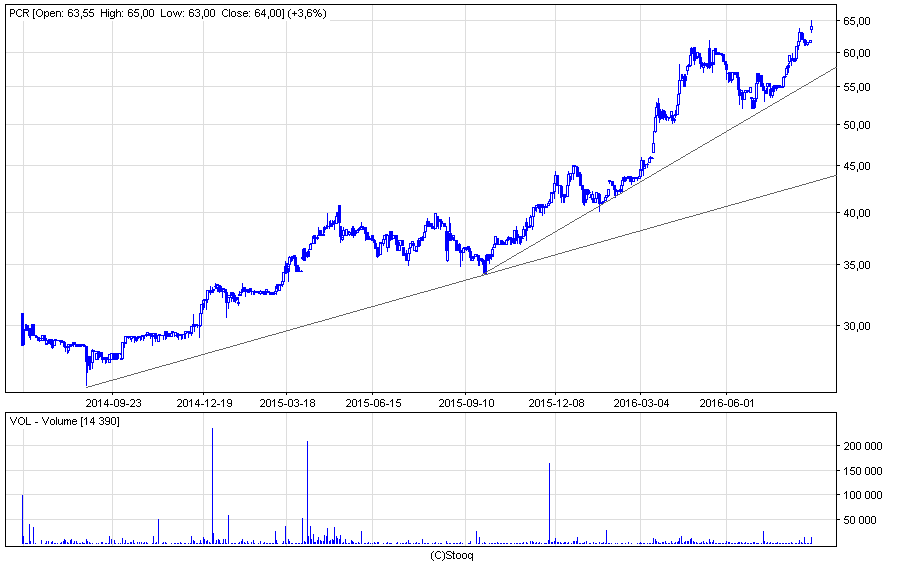Viewport: 900px width, 563px height.
Task: Click the 30,00 price axis label
Action: click(856, 326)
